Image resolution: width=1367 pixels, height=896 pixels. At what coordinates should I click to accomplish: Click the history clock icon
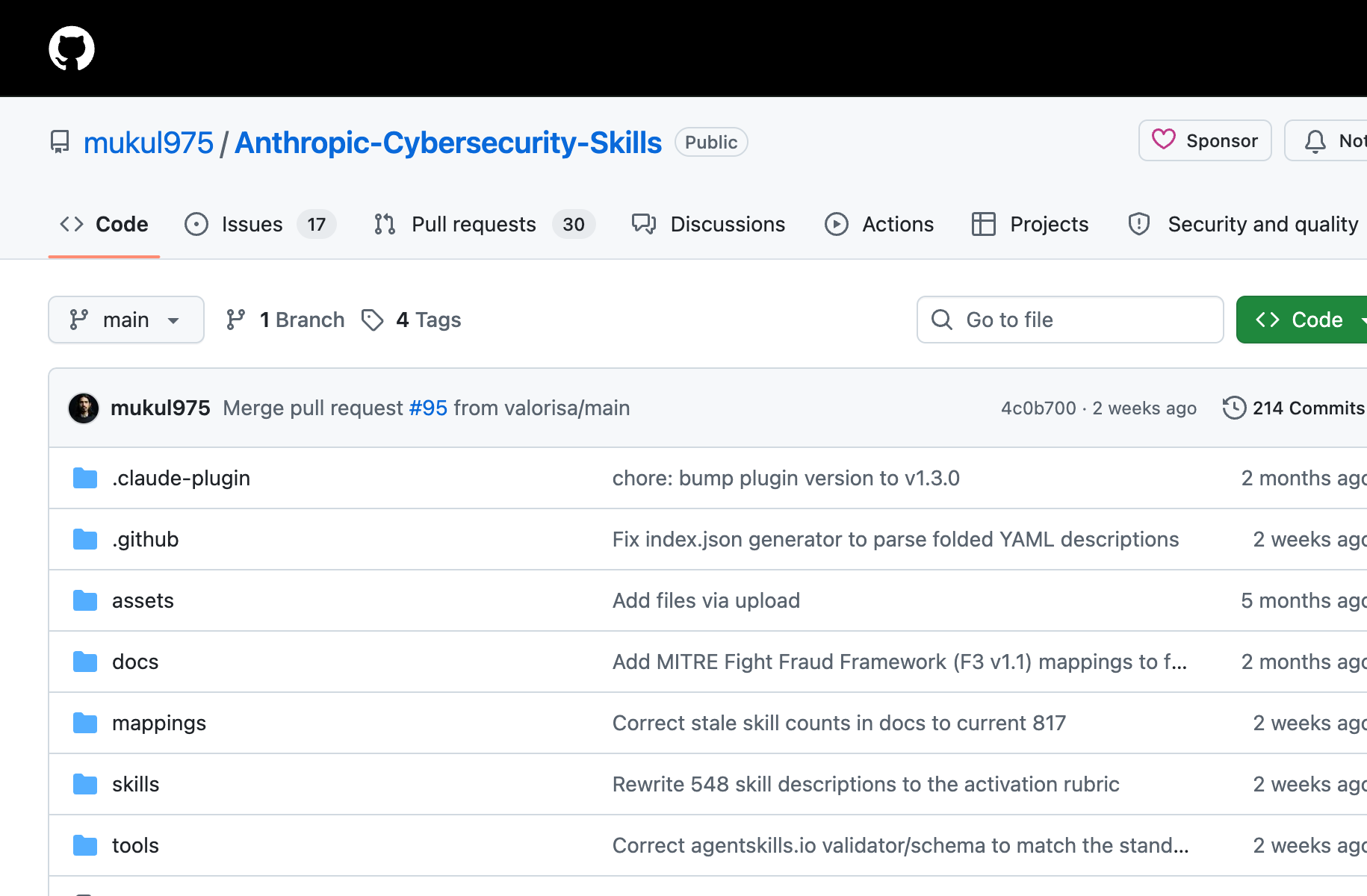[x=1234, y=408]
